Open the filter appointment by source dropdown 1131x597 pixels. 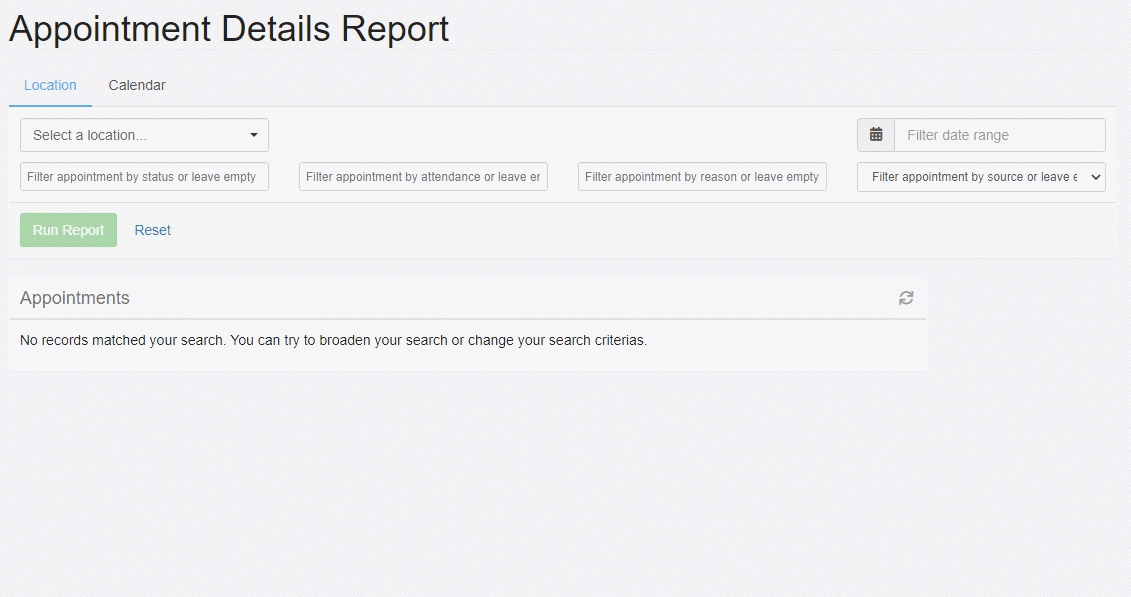tap(980, 176)
